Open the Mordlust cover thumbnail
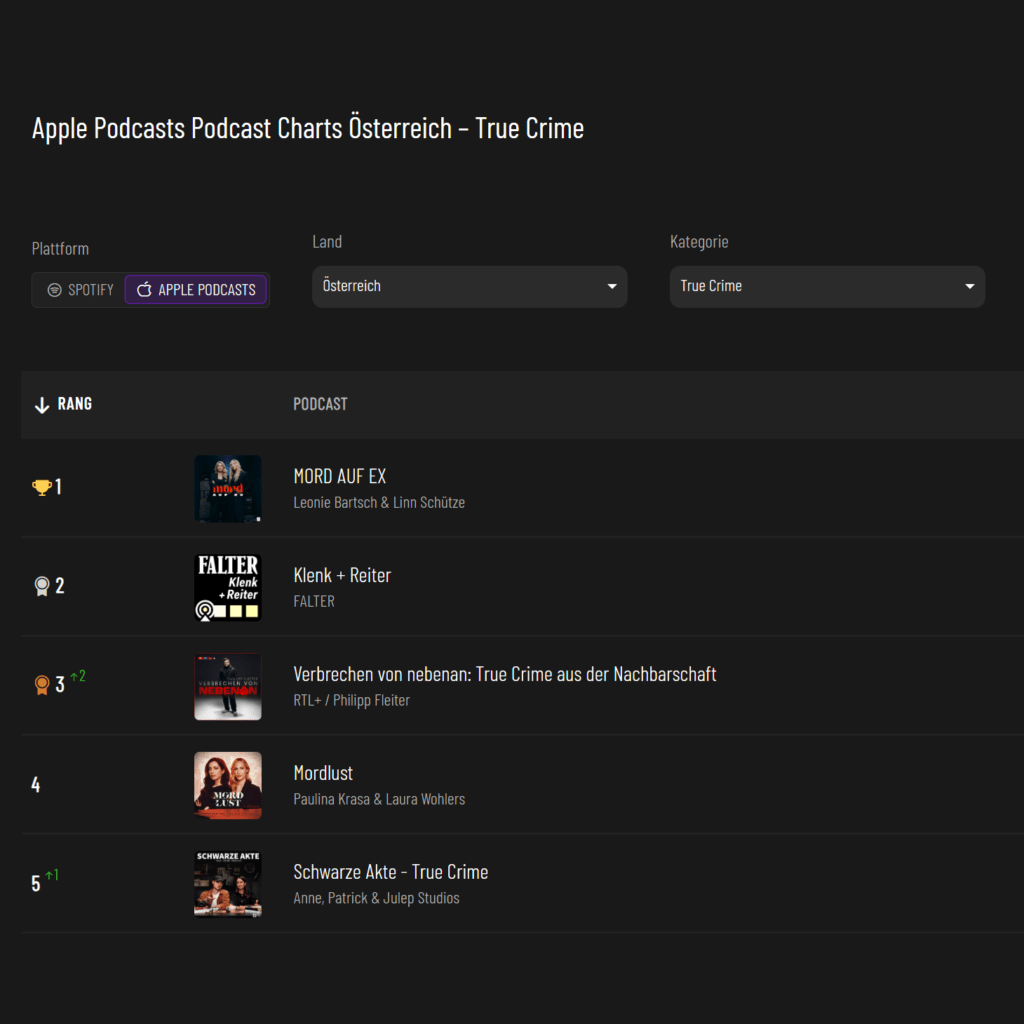This screenshot has height=1024, width=1024. 228,785
